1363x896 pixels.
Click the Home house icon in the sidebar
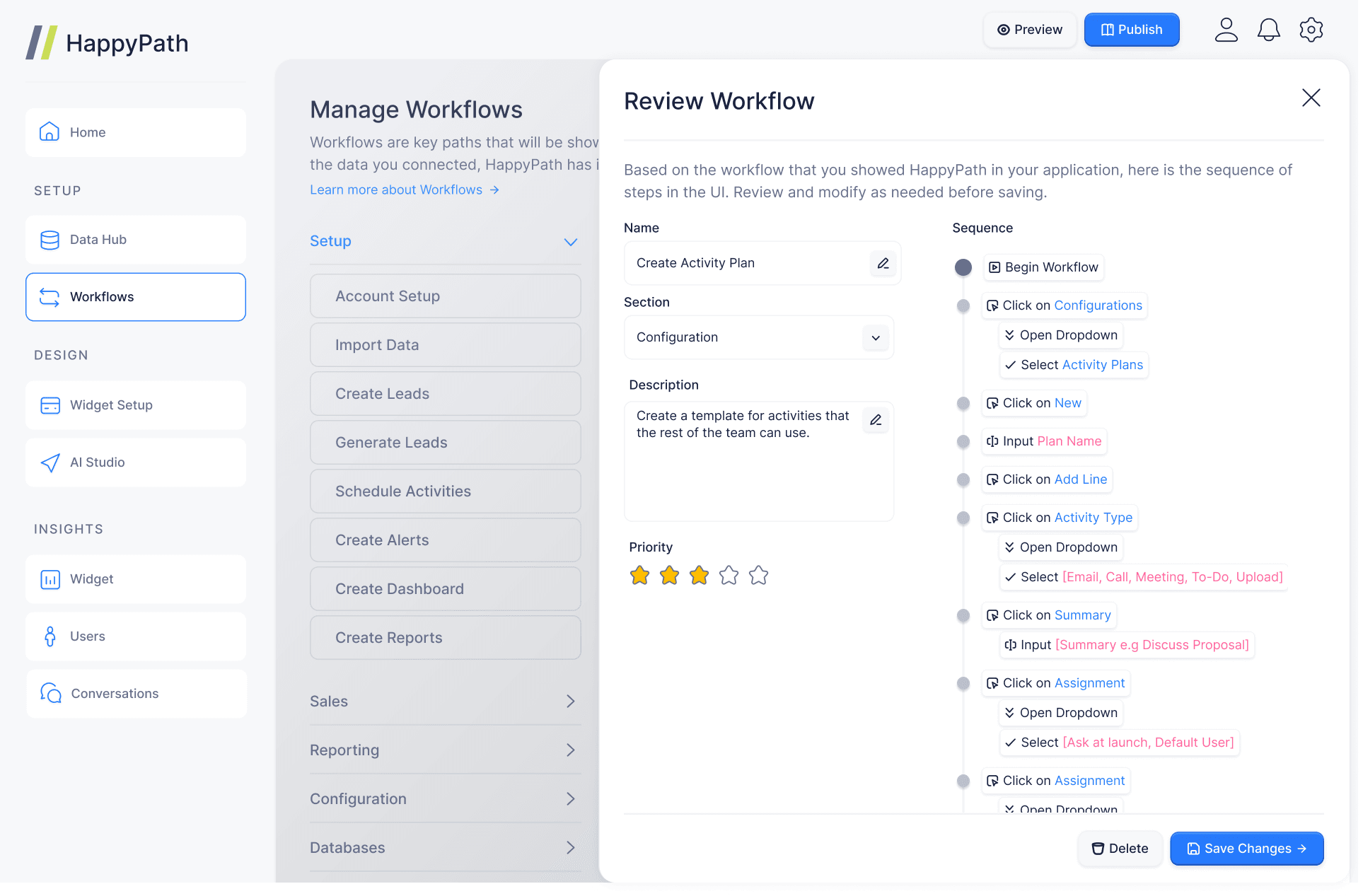pyautogui.click(x=50, y=132)
